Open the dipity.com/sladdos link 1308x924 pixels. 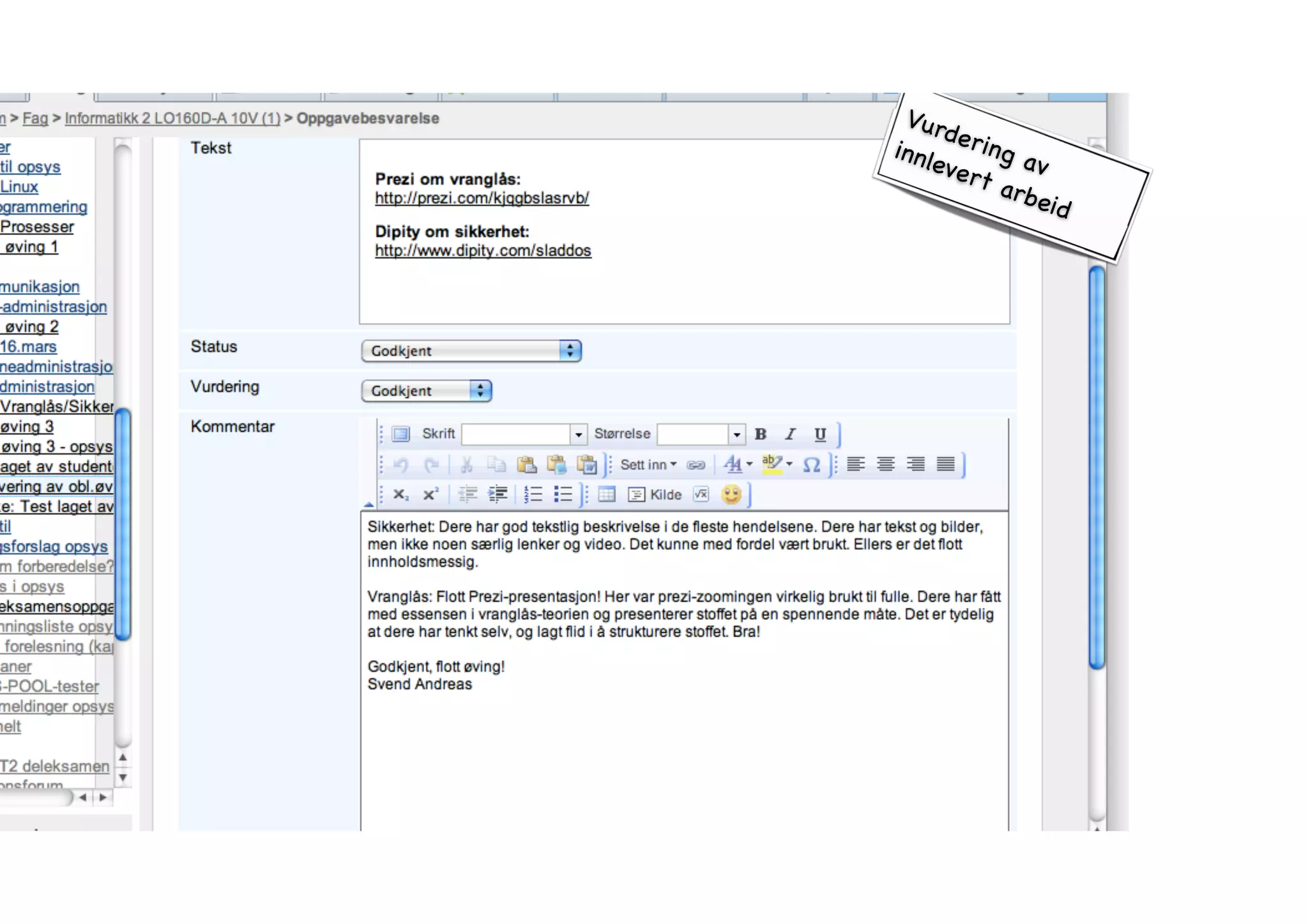[x=483, y=250]
